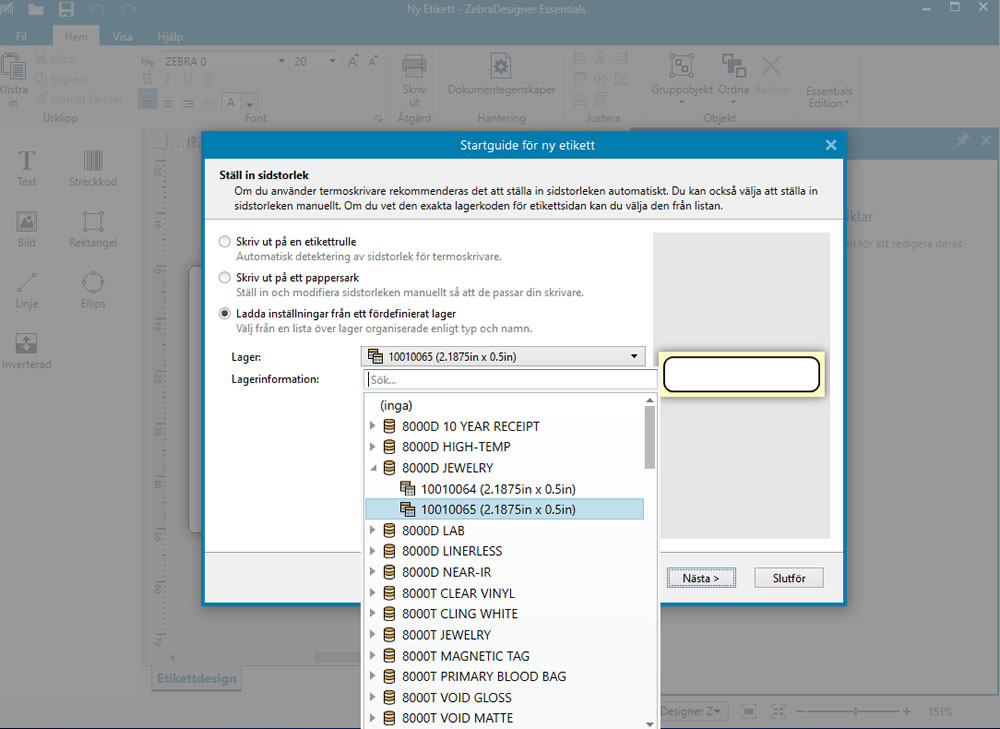Choose the (inga) entry in the list
1000x729 pixels.
(x=396, y=405)
